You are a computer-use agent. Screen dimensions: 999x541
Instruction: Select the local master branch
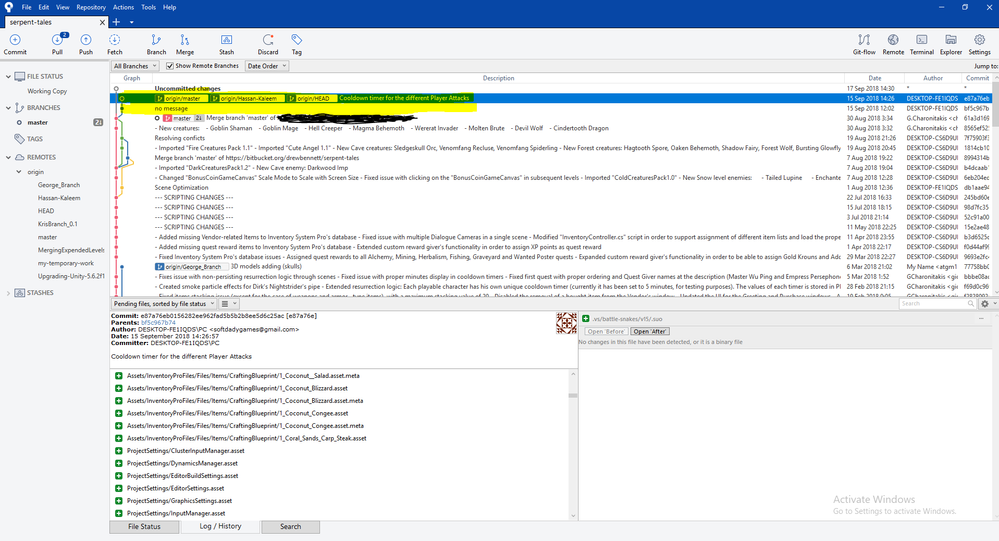click(38, 122)
